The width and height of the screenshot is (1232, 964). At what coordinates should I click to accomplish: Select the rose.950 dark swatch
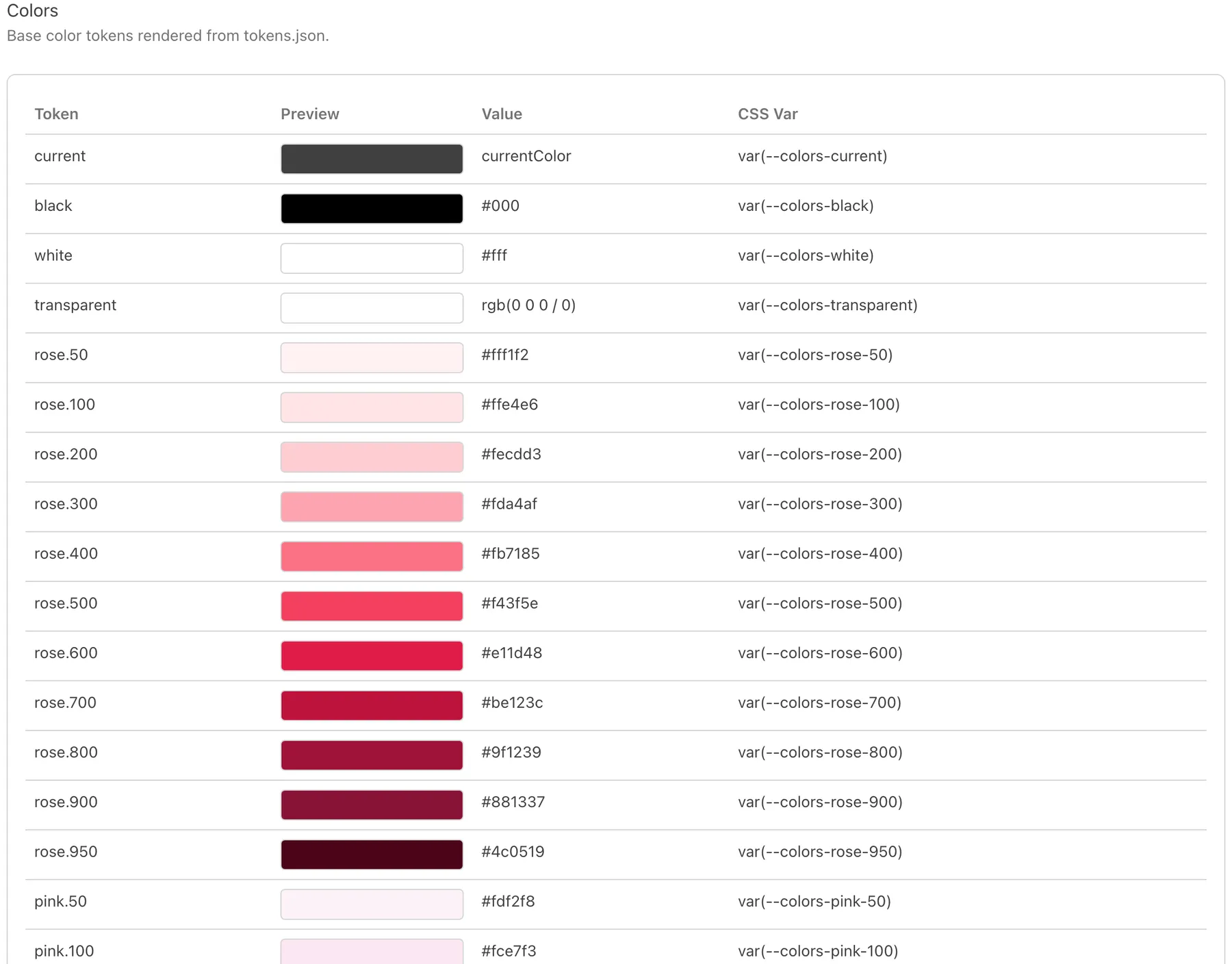click(x=372, y=854)
